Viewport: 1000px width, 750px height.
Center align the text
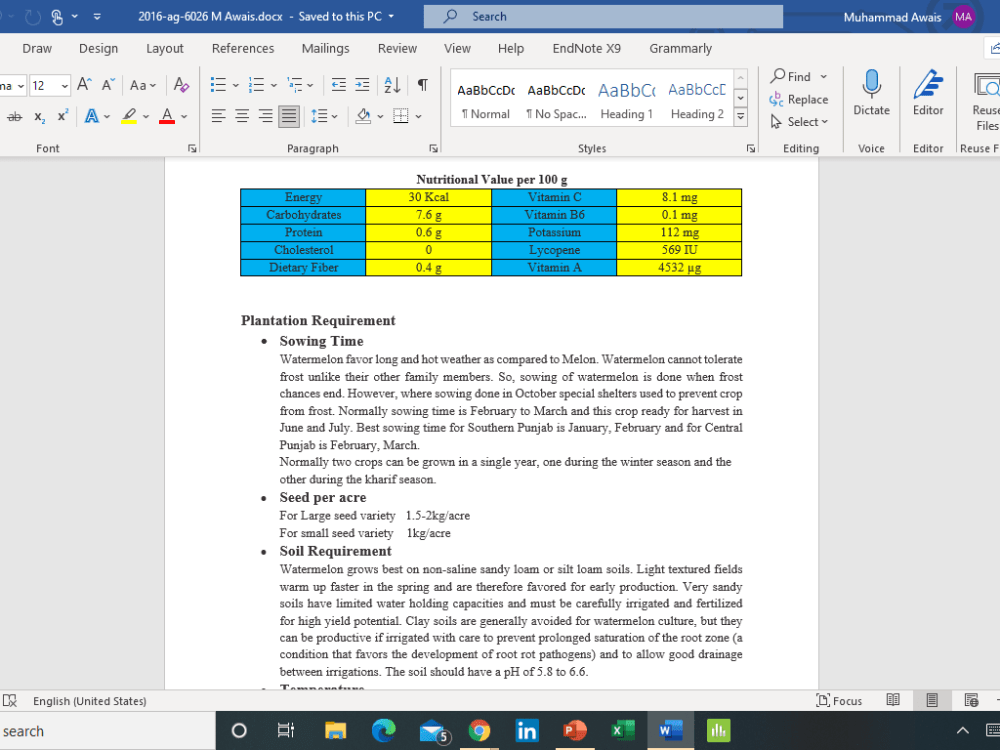[242, 116]
